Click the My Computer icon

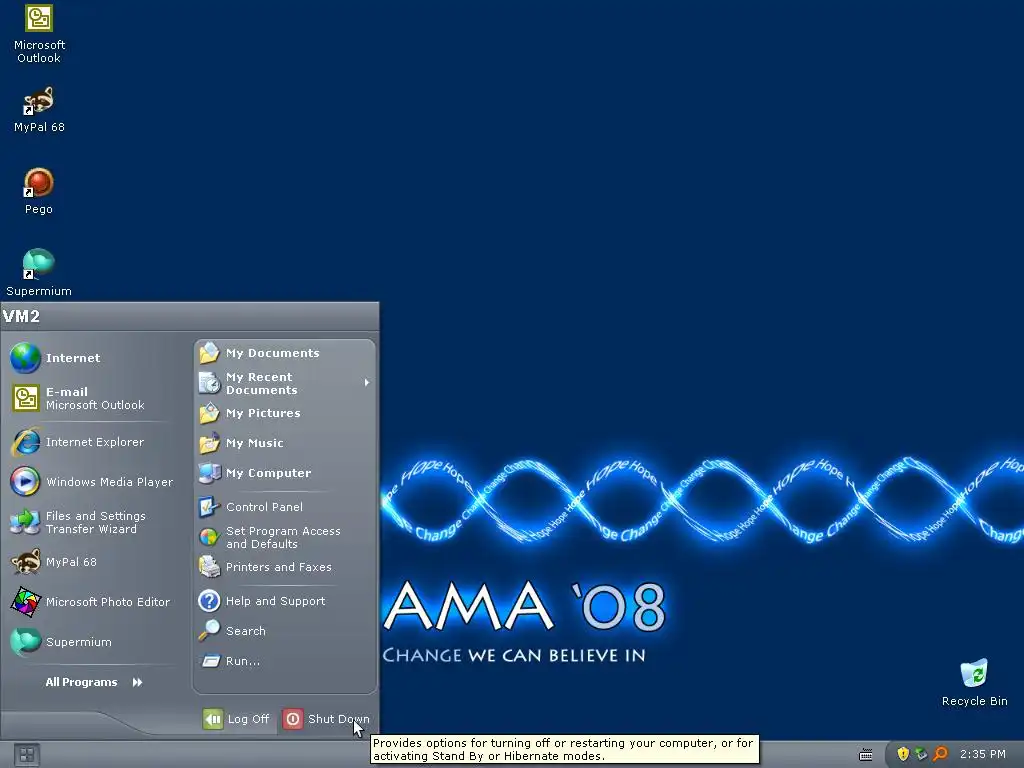209,473
